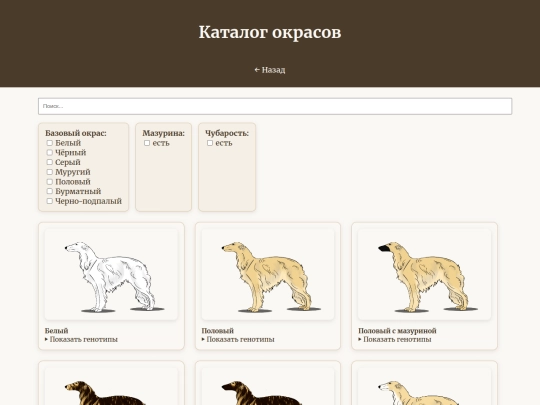Screen dimensions: 540x405
Task: Click the Половый с мазуриной title
Action: [x=397, y=331]
